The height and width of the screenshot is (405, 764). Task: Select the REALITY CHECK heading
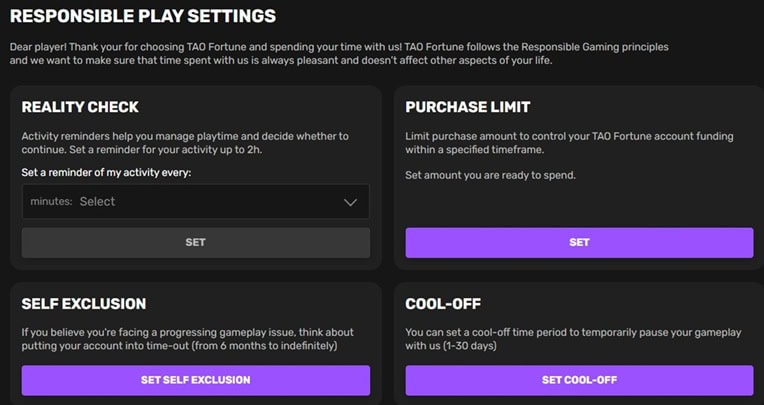(x=80, y=107)
